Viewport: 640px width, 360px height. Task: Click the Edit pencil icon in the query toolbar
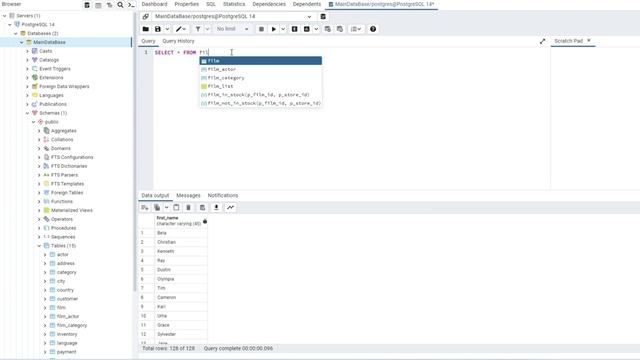178,29
